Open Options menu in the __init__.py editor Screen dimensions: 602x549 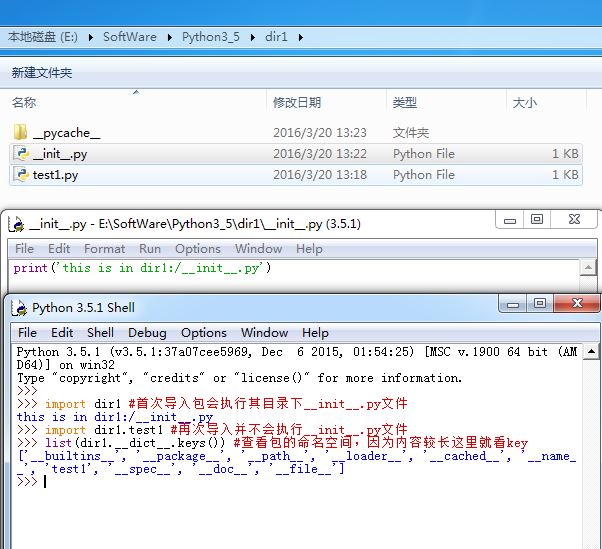(x=198, y=249)
